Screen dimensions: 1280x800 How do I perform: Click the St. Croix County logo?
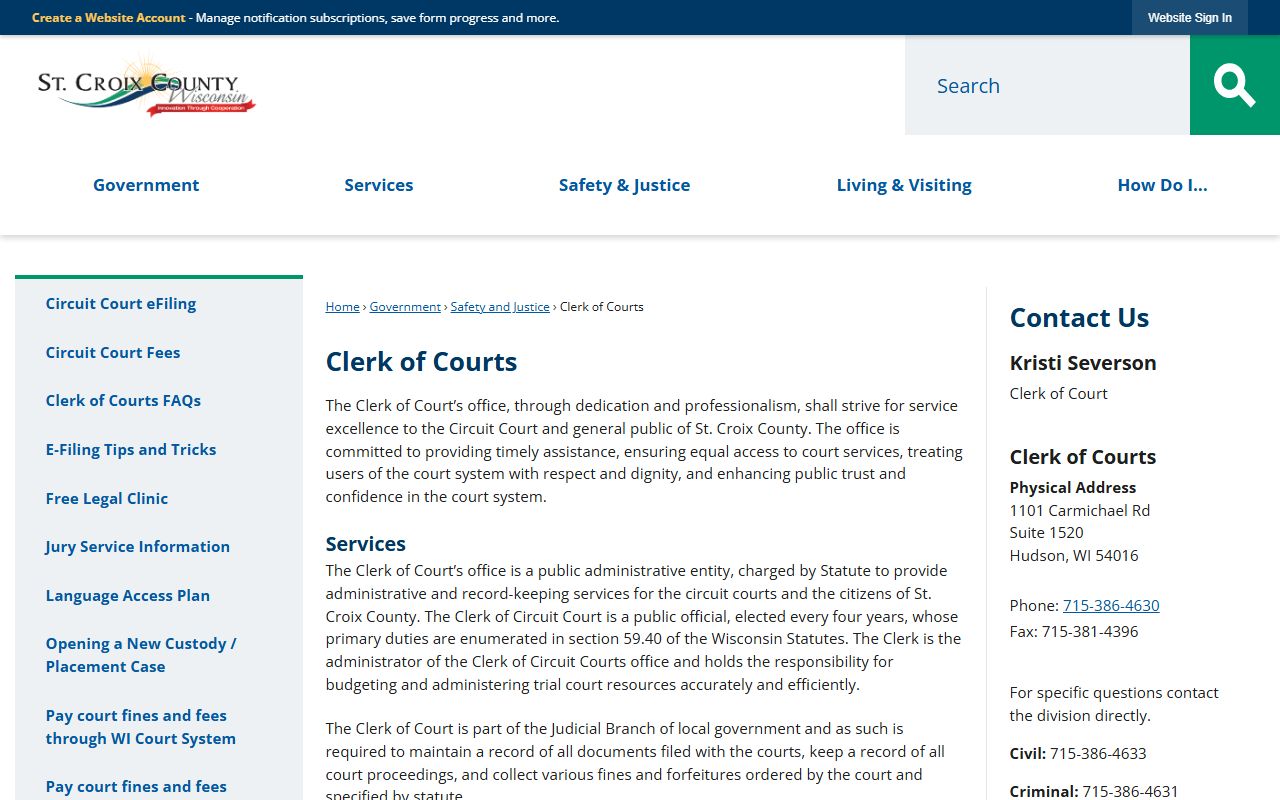pyautogui.click(x=146, y=87)
